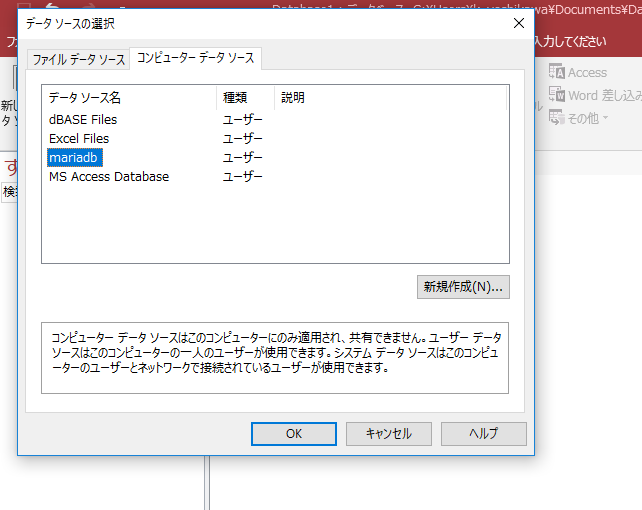Image resolution: width=642 pixels, height=510 pixels.
Task: Click the ユーザー type cell for mariadb
Action: pyautogui.click(x=242, y=158)
